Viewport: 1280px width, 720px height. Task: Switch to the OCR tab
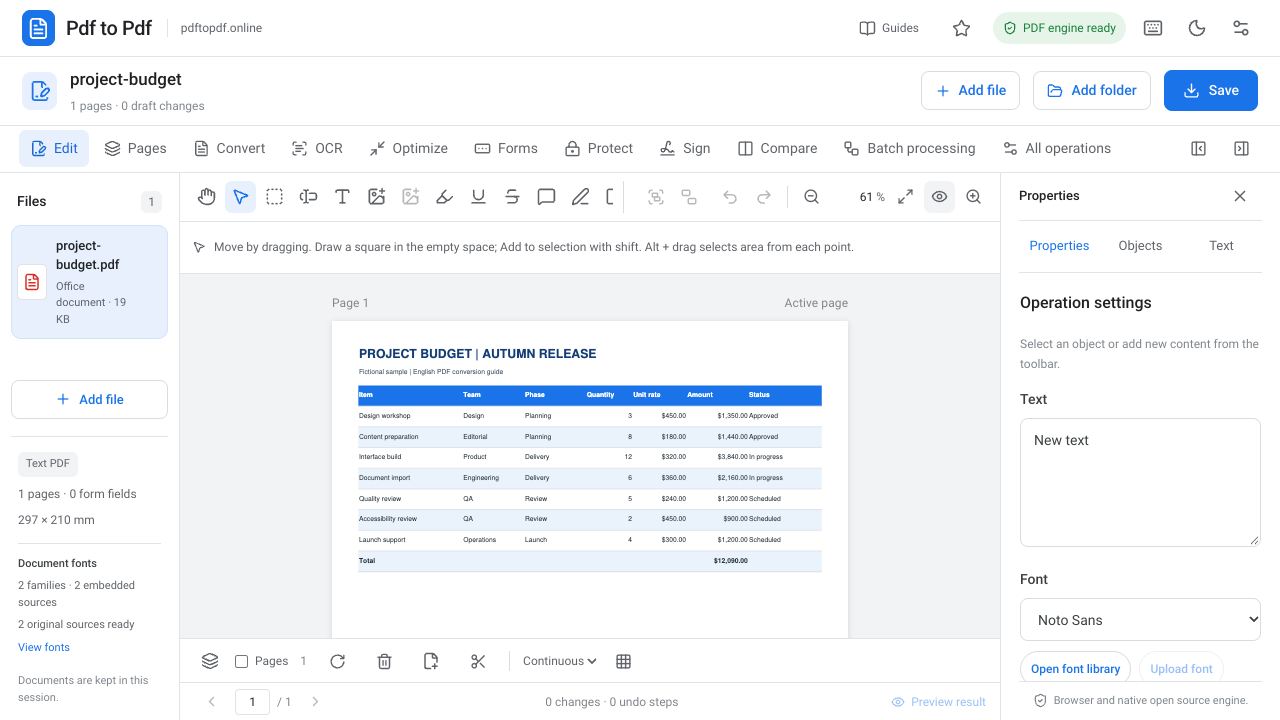click(x=317, y=148)
